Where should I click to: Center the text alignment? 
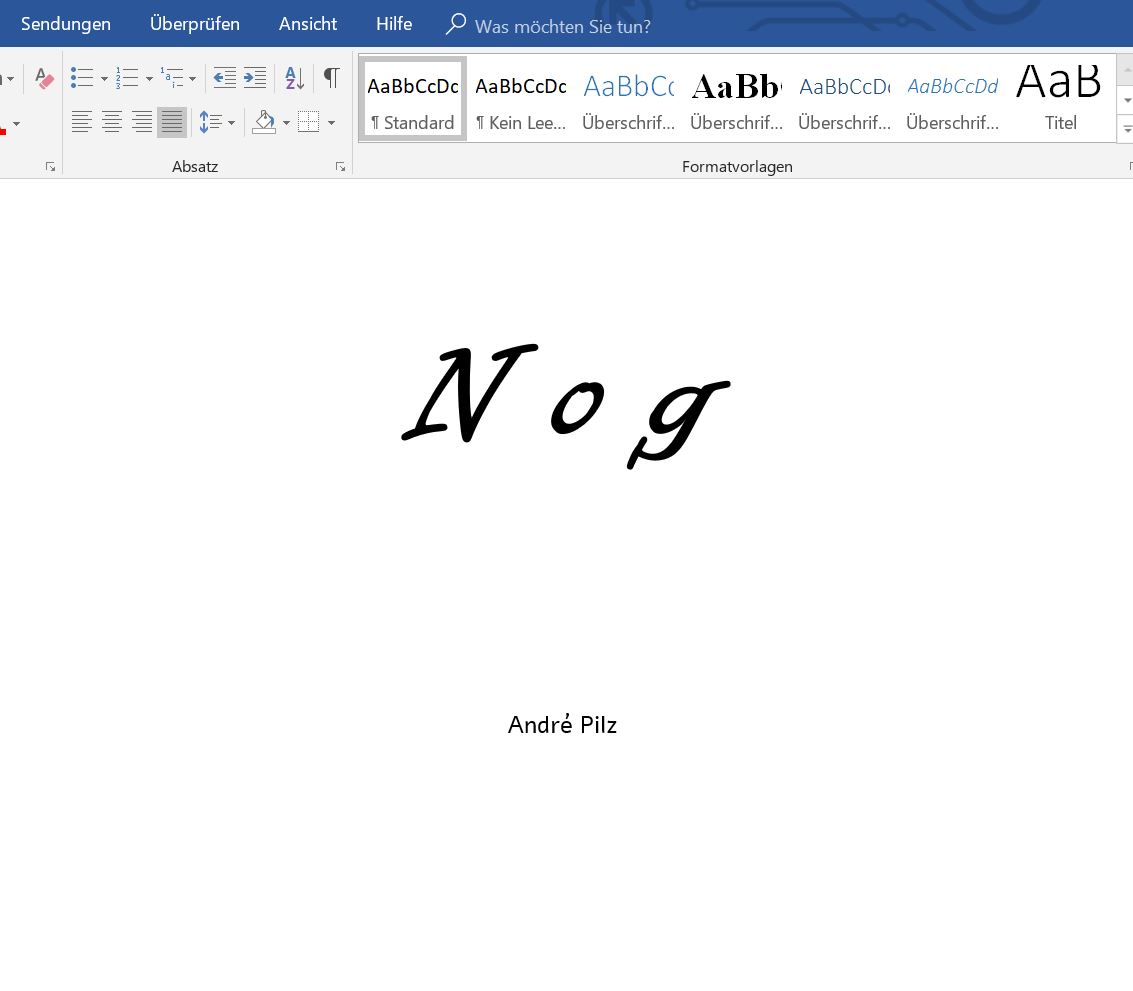pos(112,122)
